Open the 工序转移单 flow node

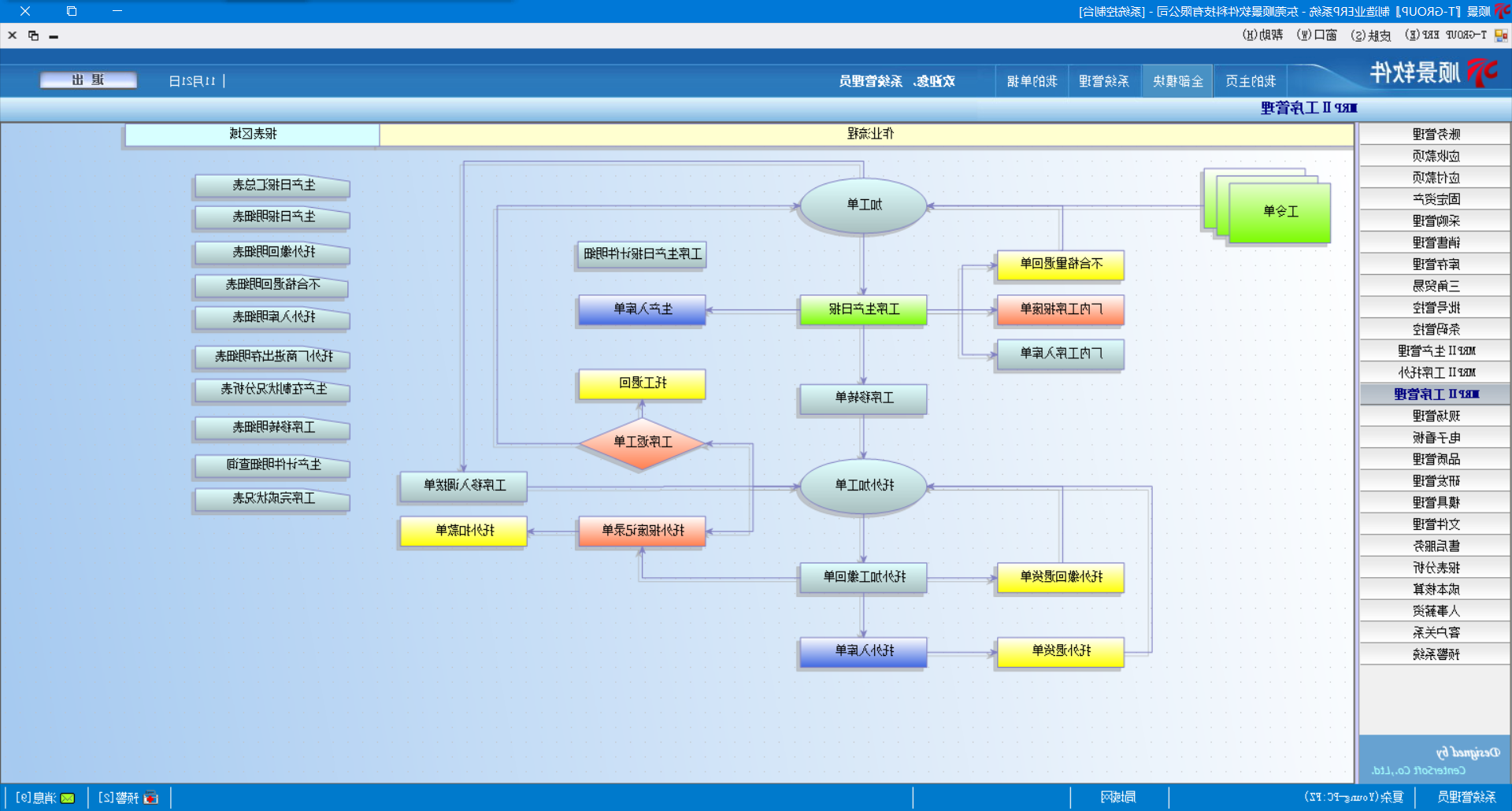[x=863, y=398]
